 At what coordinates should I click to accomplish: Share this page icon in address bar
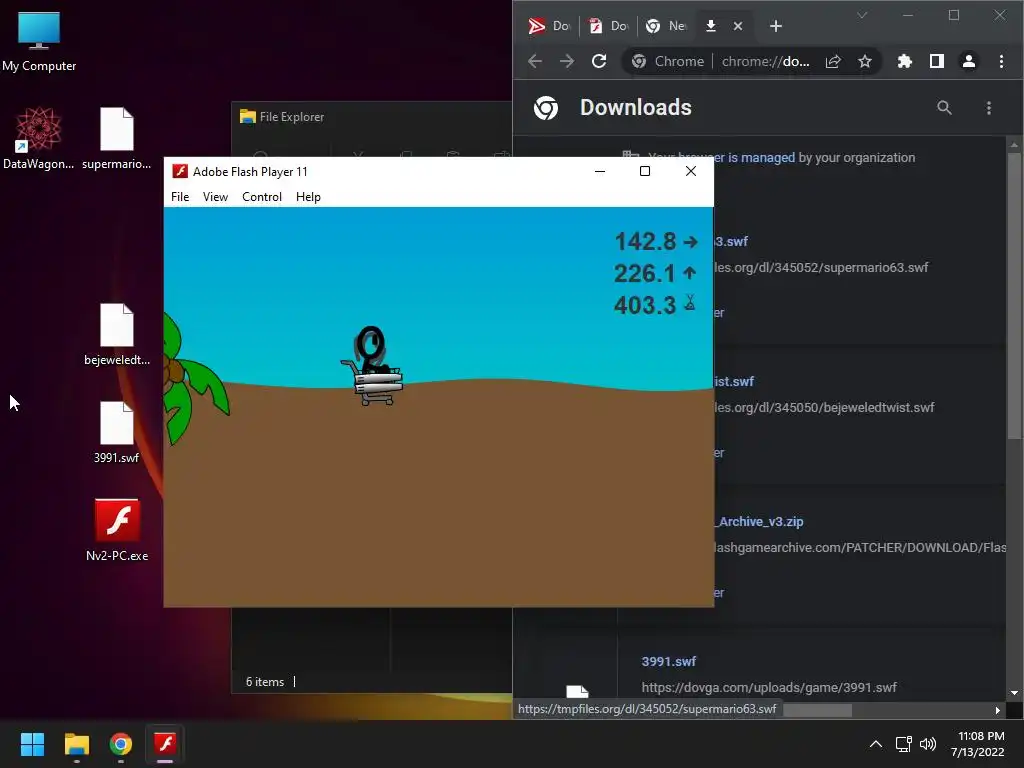tap(833, 61)
